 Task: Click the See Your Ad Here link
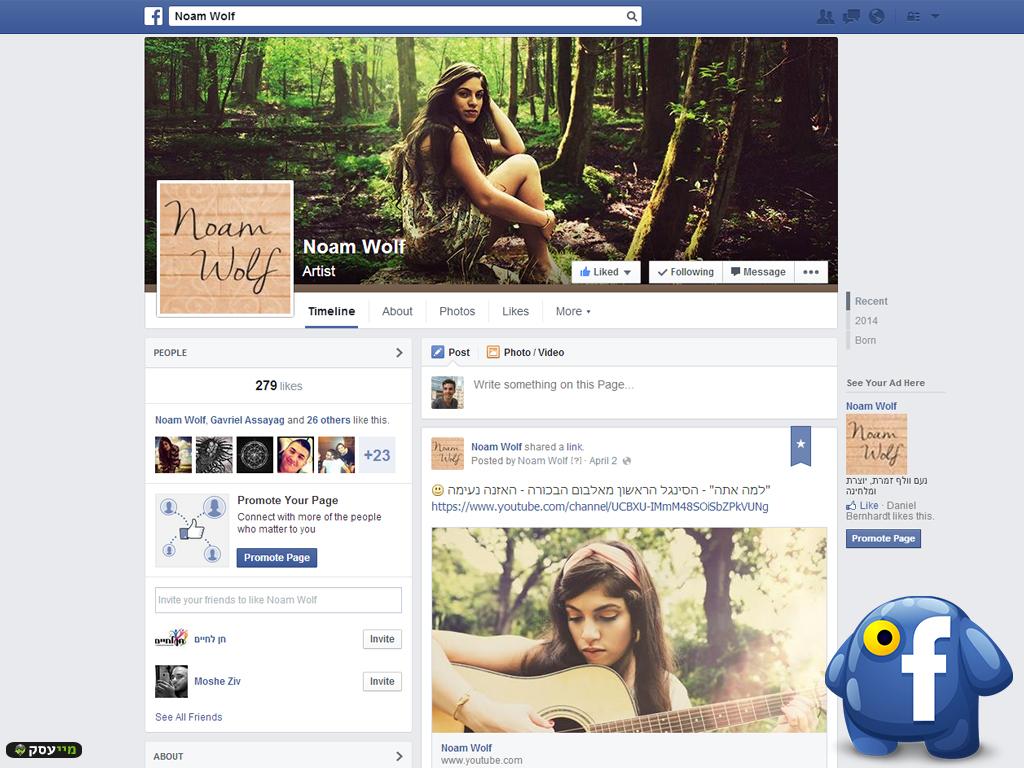886,383
